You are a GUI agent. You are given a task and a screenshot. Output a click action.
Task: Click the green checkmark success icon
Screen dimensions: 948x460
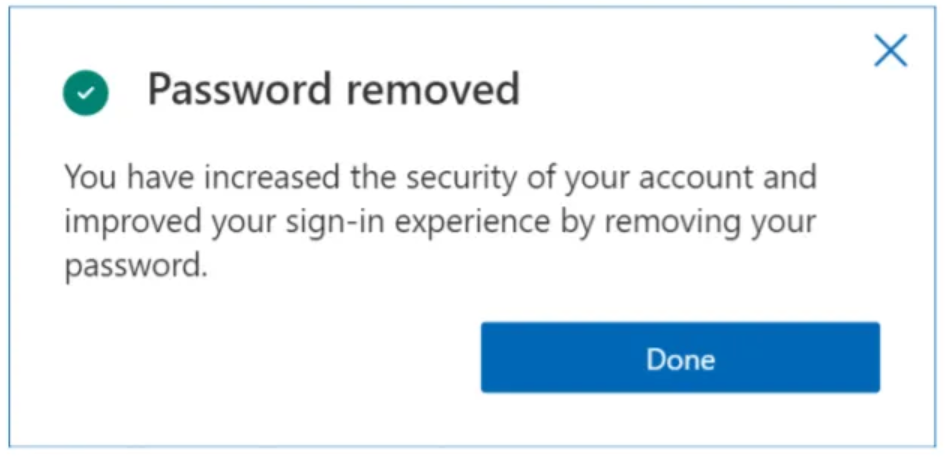point(86,93)
